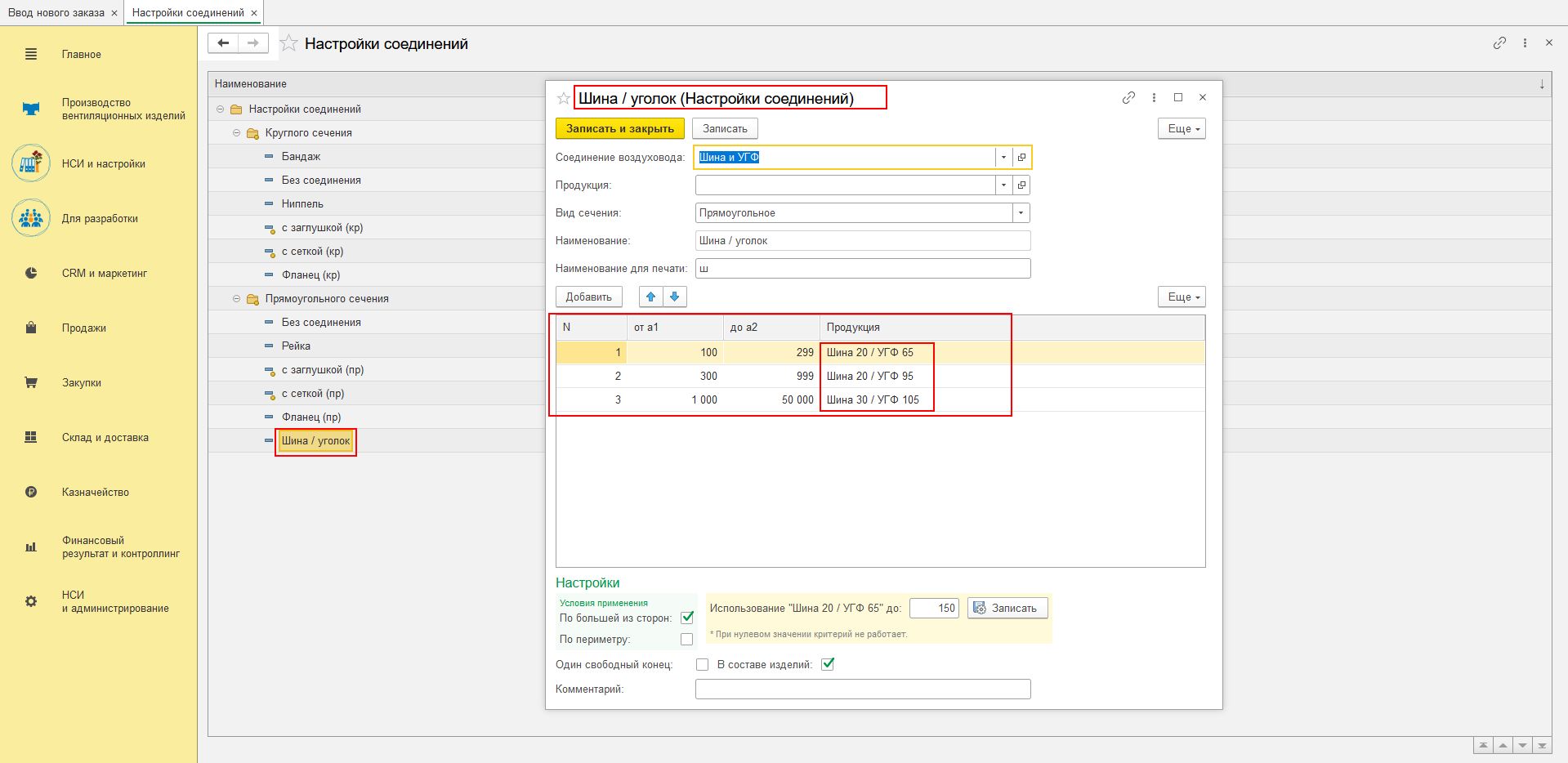Collapse the Круглого сечения tree folder
1568x763 pixels.
click(237, 133)
